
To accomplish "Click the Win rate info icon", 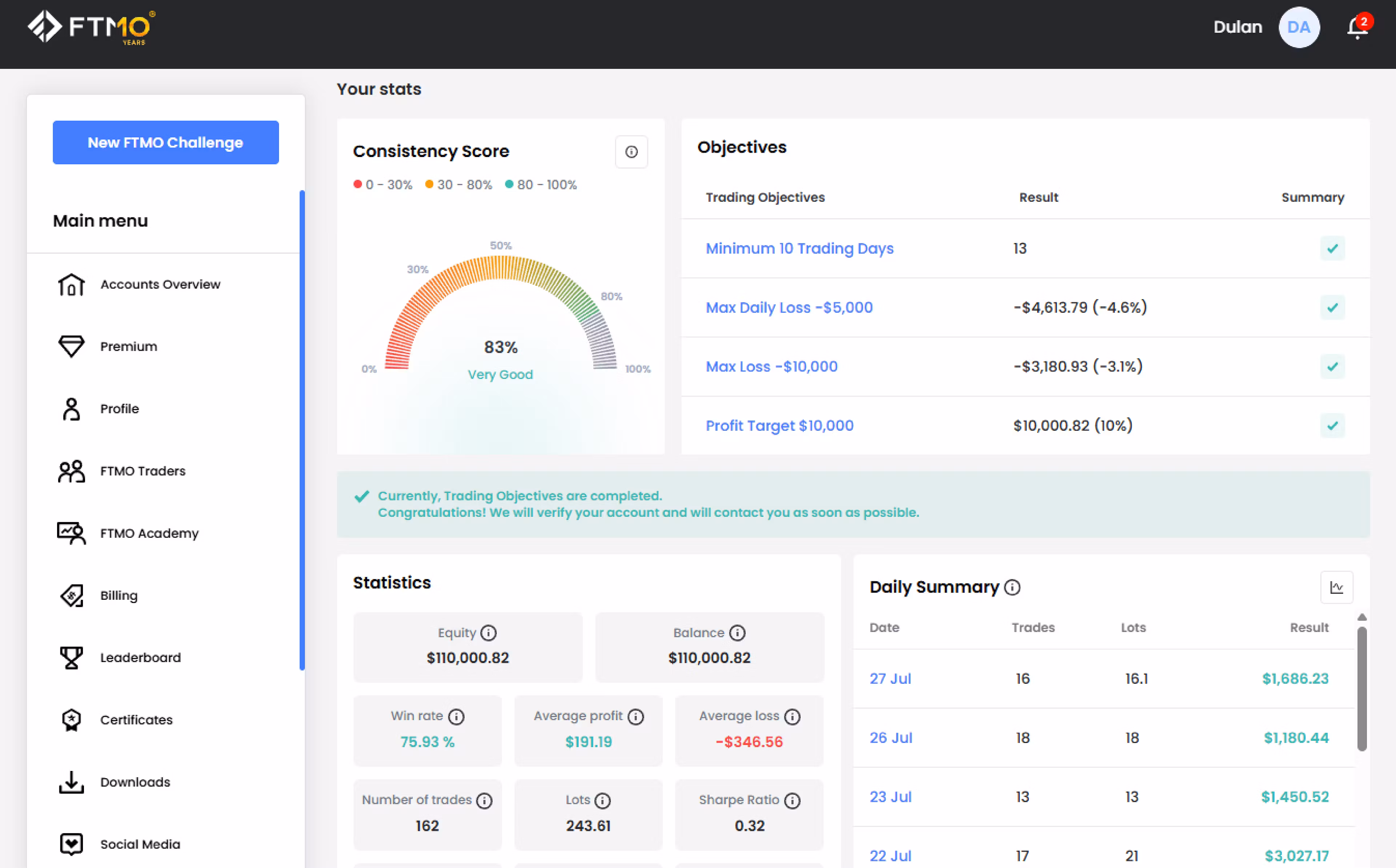I will point(456,716).
